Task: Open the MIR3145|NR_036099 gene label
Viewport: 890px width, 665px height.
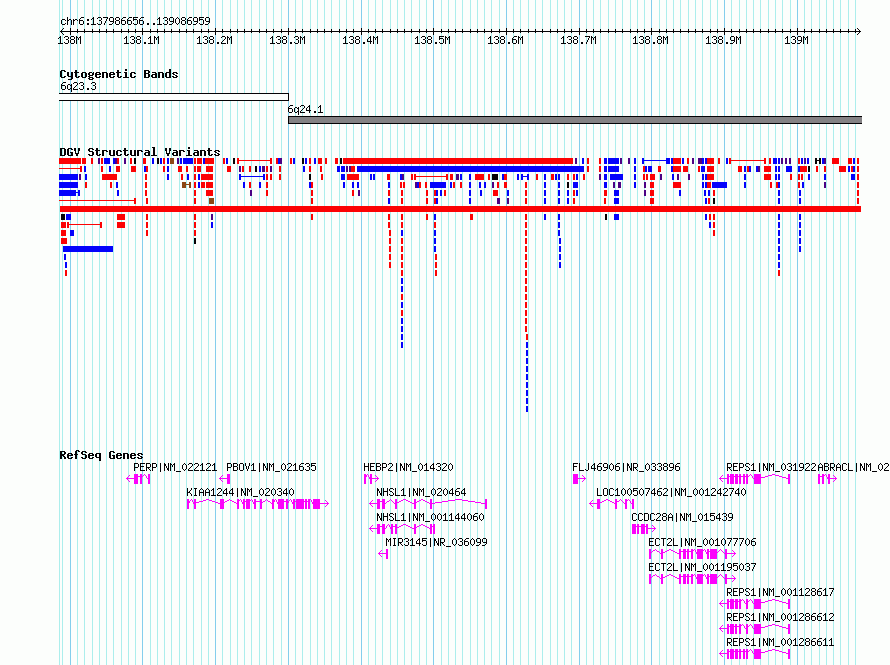Action: [436, 542]
